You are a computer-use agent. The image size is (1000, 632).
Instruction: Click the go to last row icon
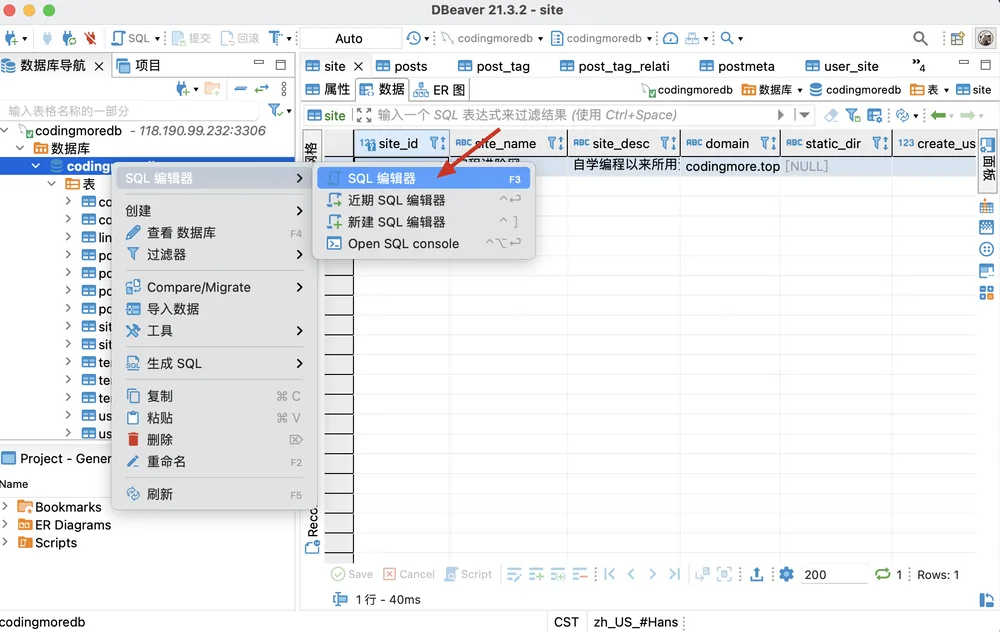click(674, 574)
